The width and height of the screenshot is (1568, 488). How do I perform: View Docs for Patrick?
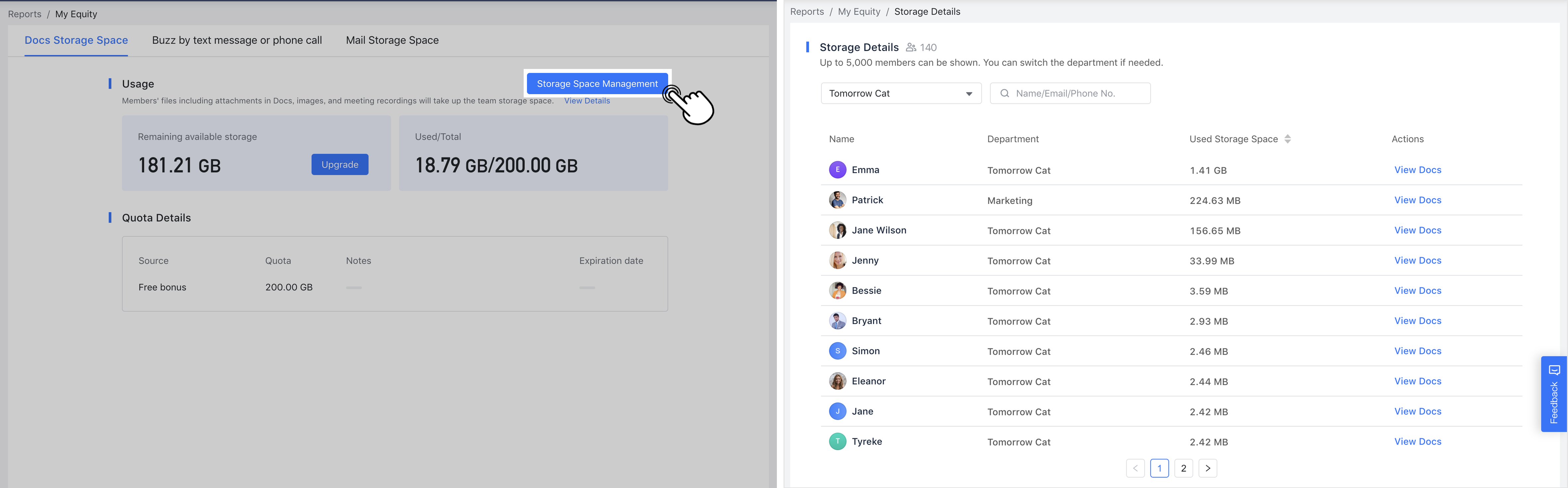(x=1418, y=200)
